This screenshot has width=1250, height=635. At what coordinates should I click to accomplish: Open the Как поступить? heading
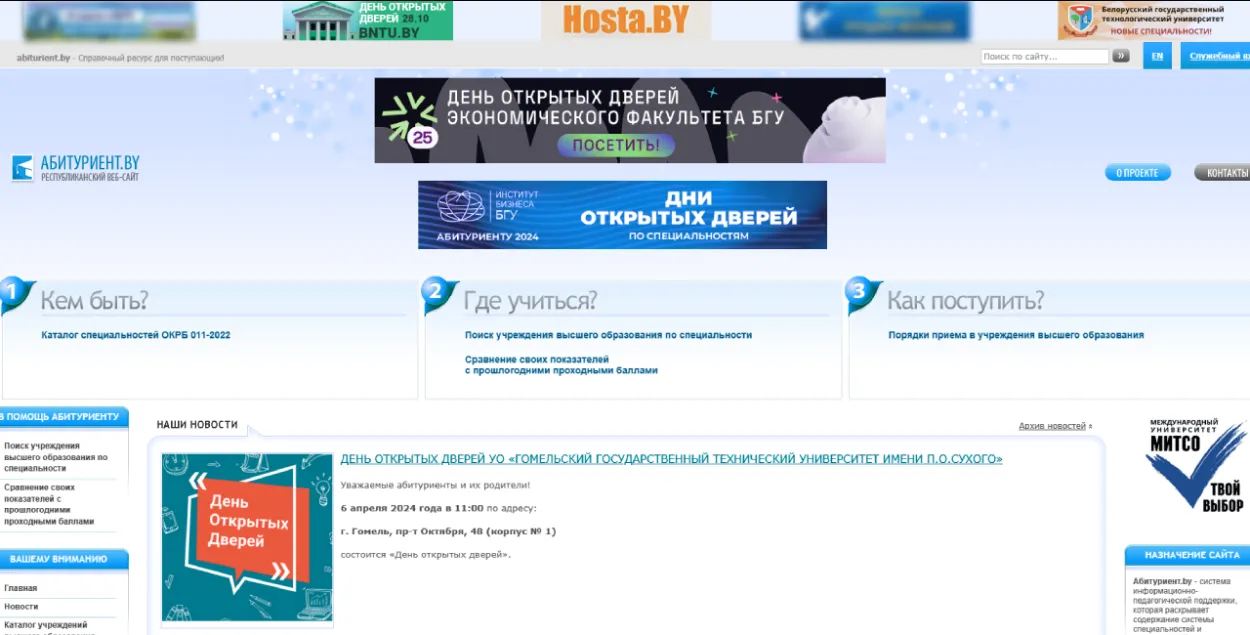(966, 300)
